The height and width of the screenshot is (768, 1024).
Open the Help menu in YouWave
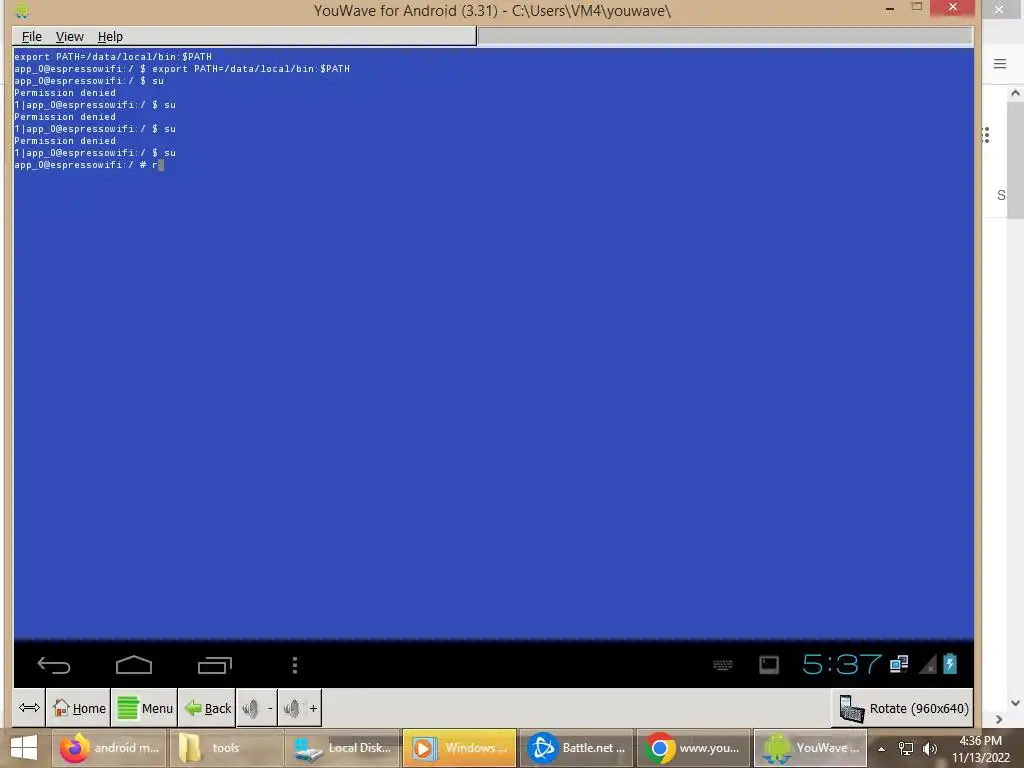coord(110,37)
